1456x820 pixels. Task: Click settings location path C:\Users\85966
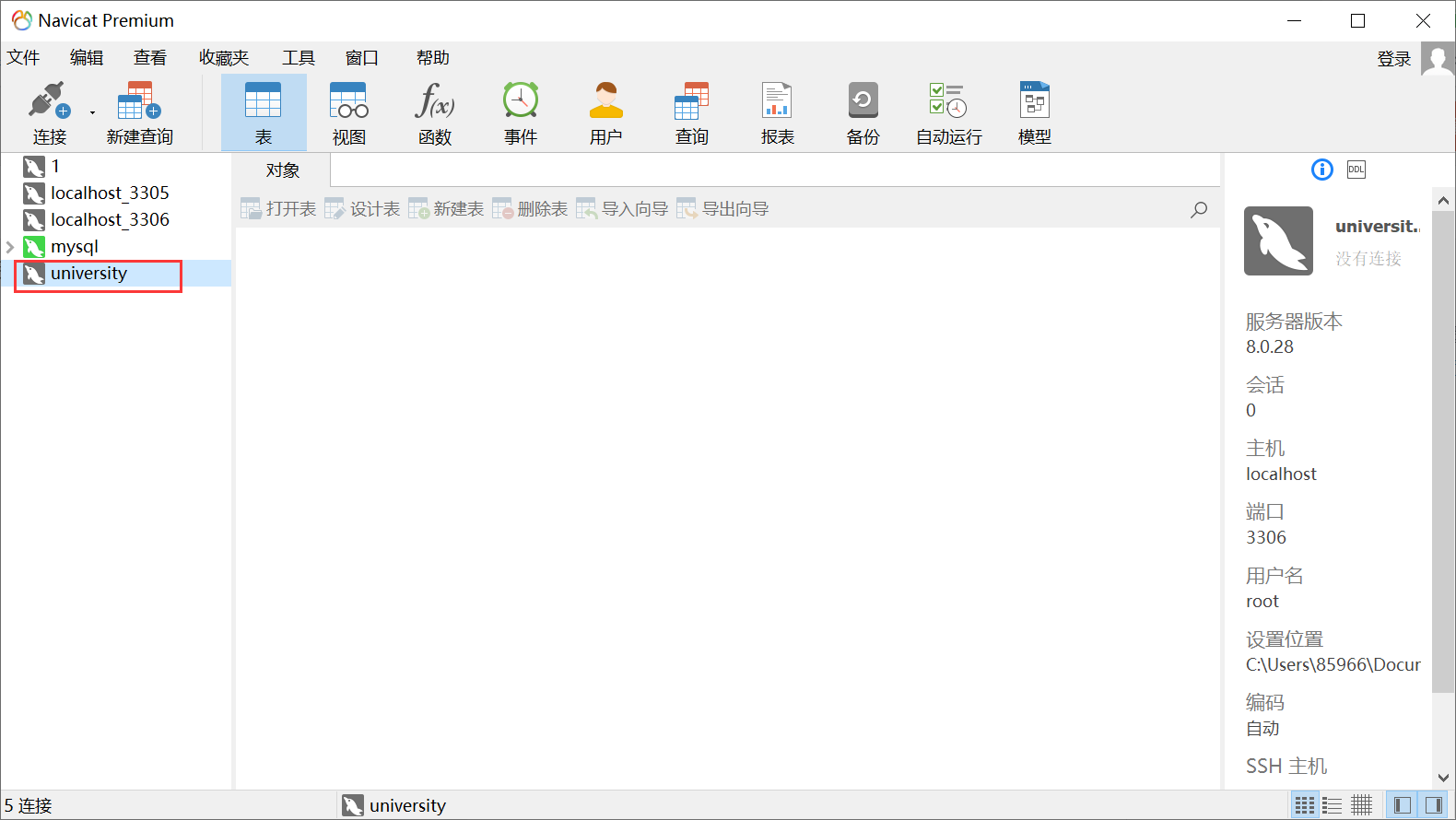point(1333,665)
